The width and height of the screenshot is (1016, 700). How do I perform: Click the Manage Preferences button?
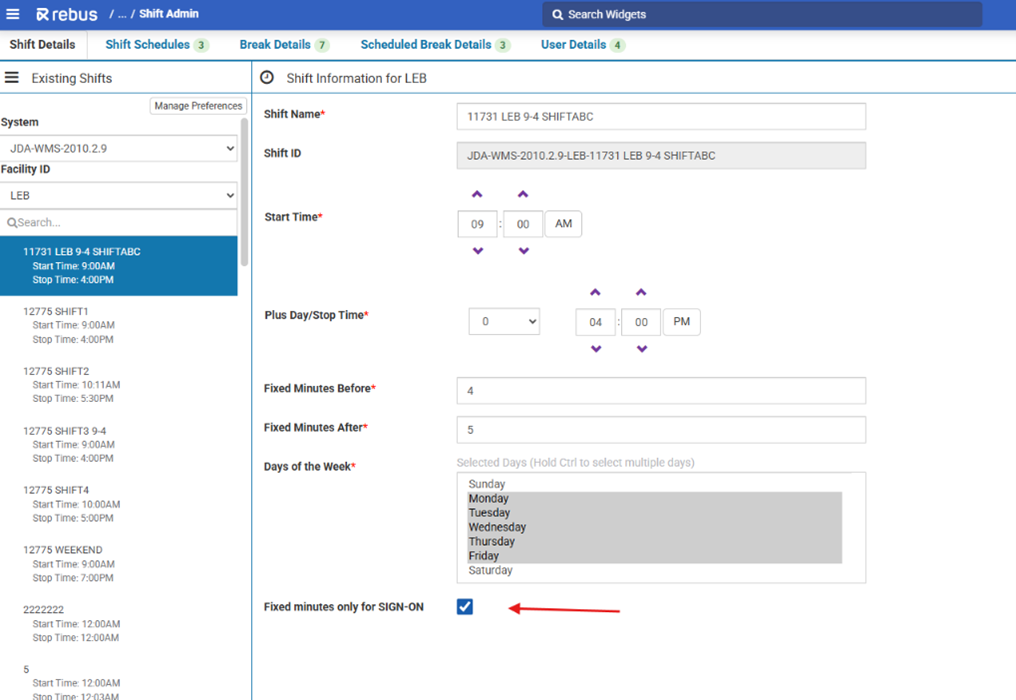[x=198, y=106]
